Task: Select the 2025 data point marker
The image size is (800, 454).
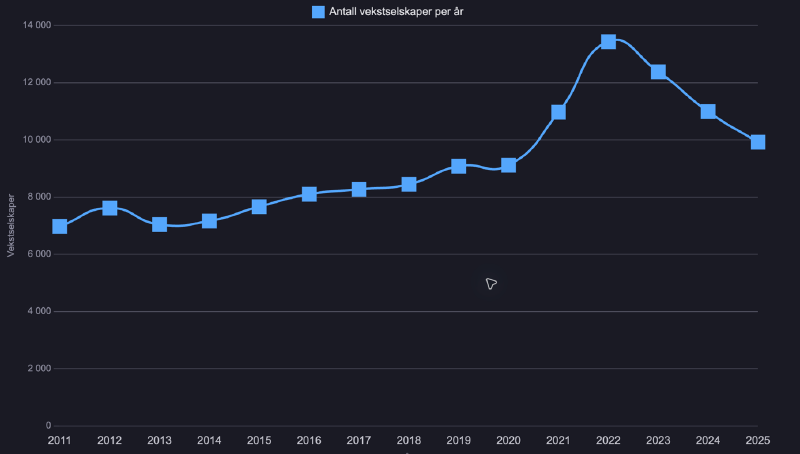Action: pos(758,142)
